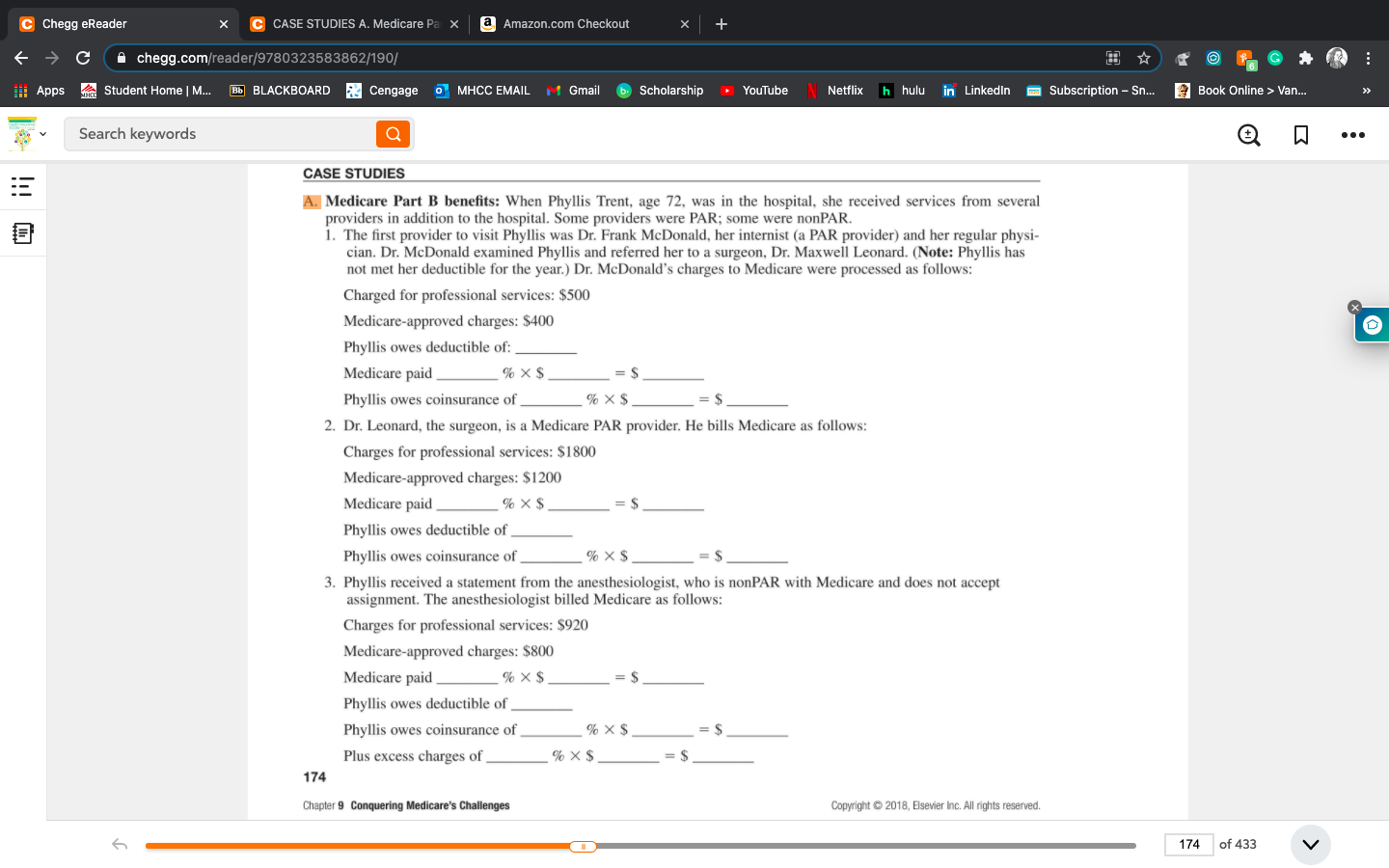This screenshot has height=868, width=1389.
Task: Open the Grammarly browser extension
Action: click(x=1275, y=58)
